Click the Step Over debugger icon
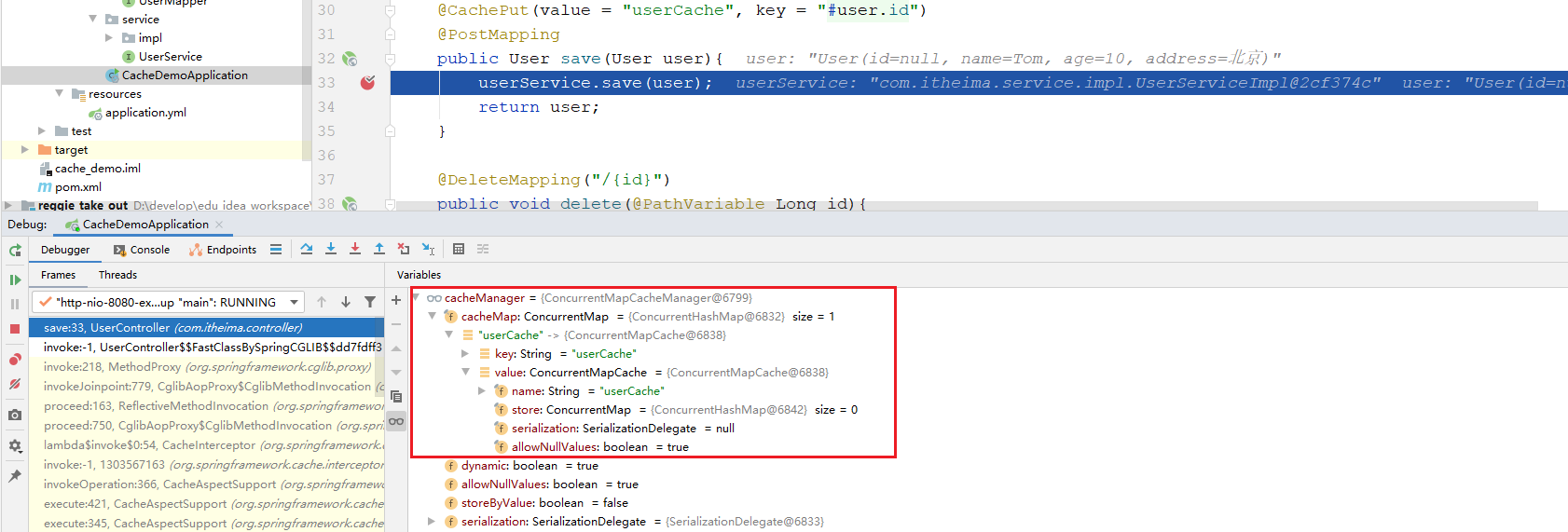Image resolution: width=1568 pixels, height=532 pixels. tap(307, 249)
